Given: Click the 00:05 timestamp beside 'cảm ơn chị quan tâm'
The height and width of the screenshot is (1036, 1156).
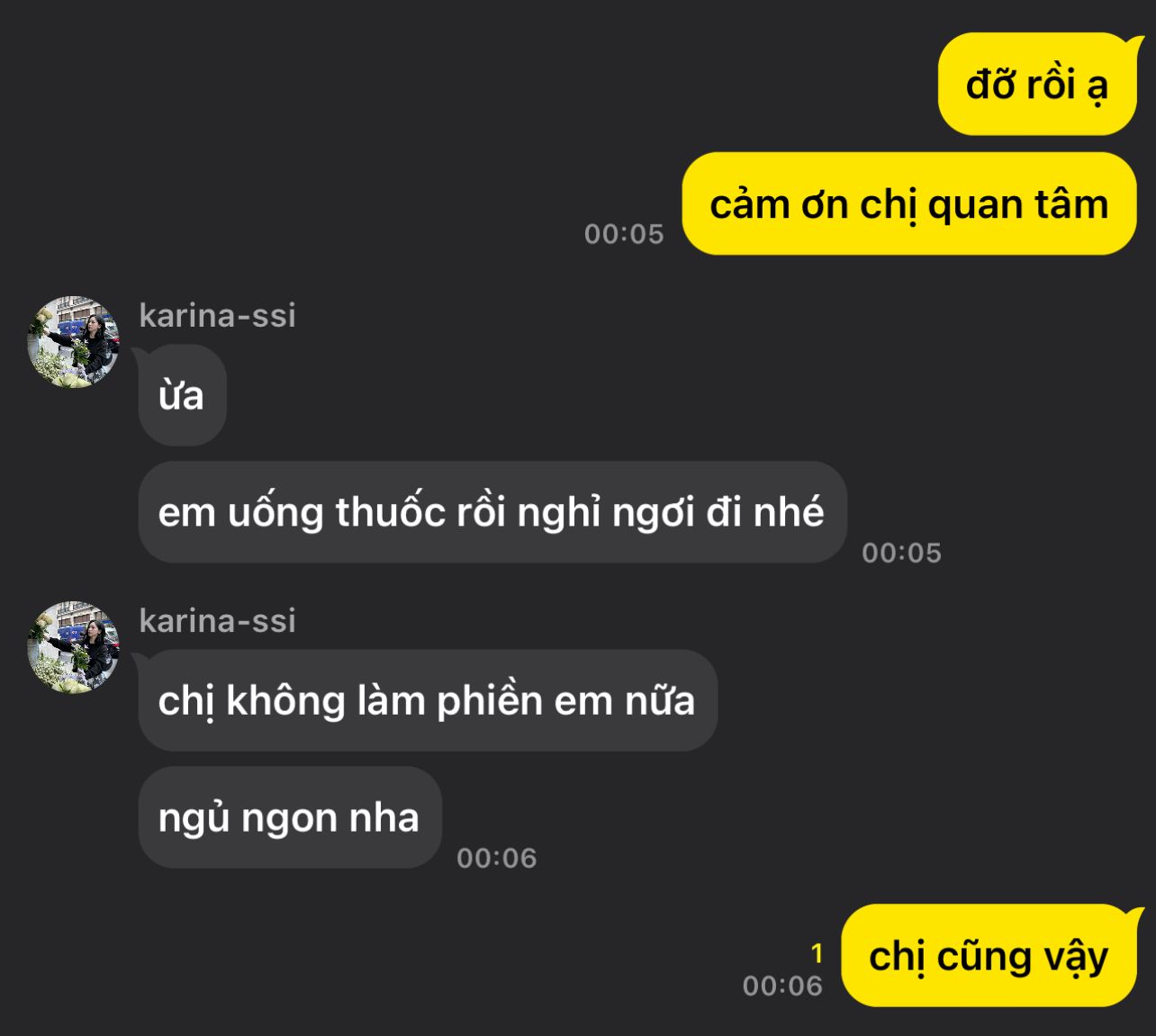Looking at the screenshot, I should [x=624, y=234].
